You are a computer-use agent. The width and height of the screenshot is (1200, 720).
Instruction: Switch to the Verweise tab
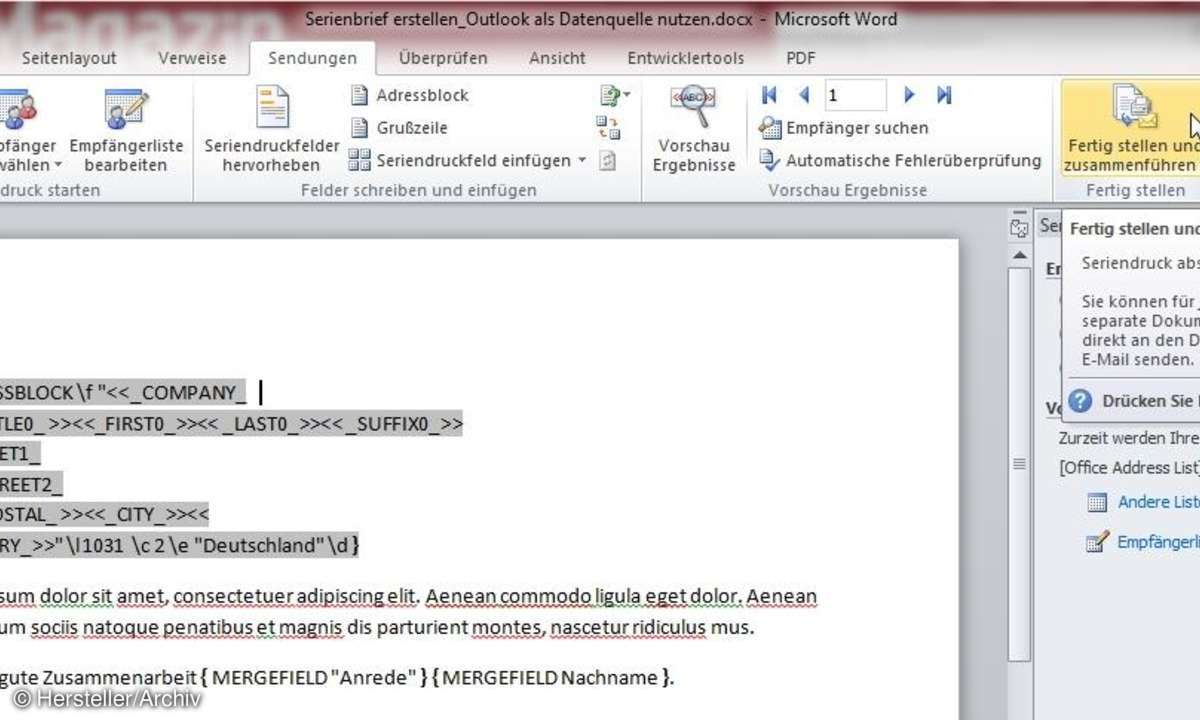click(192, 58)
